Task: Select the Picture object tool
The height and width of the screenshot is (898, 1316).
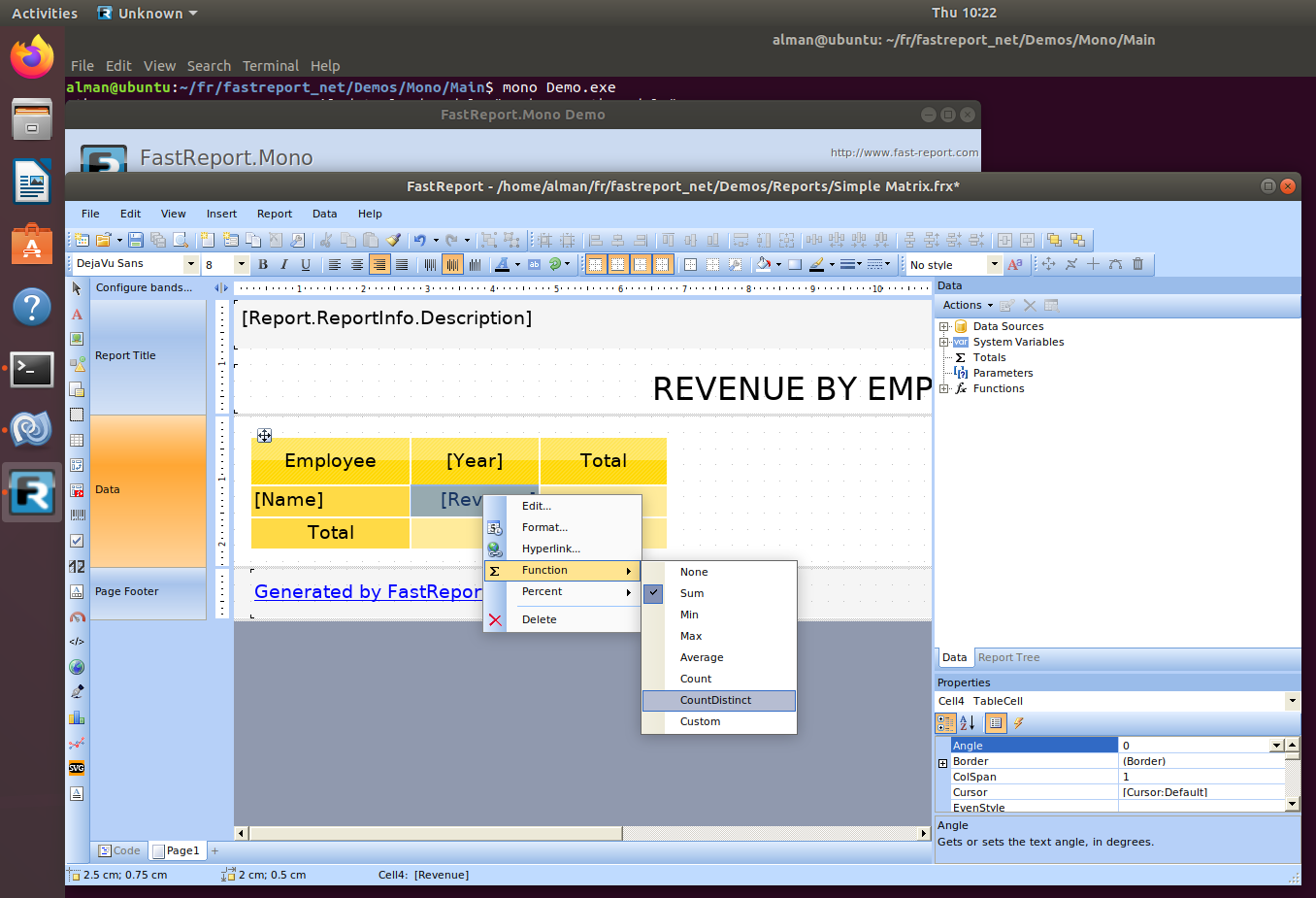Action: point(77,339)
